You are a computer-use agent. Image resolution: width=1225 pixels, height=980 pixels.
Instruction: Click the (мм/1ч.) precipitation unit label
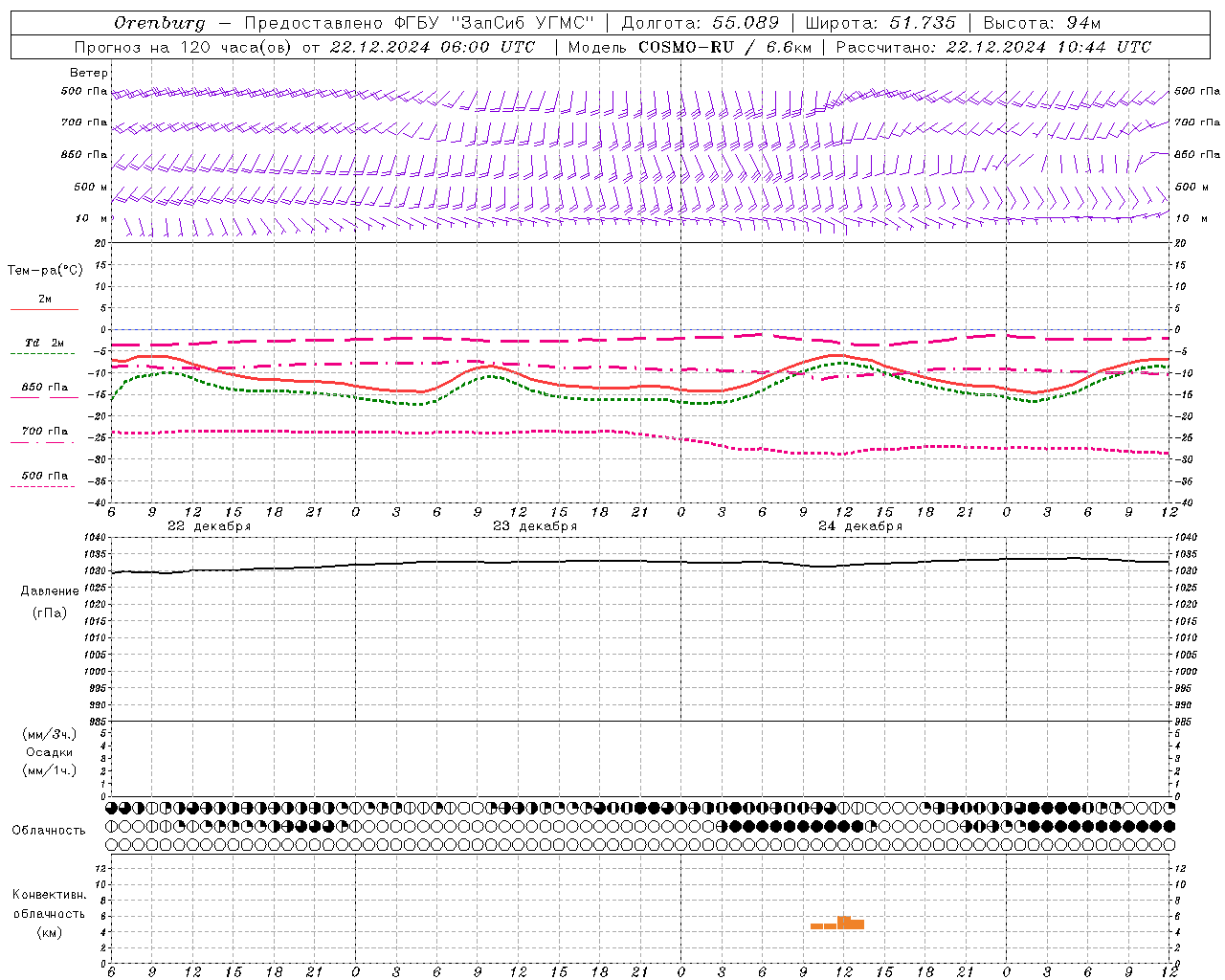click(50, 770)
